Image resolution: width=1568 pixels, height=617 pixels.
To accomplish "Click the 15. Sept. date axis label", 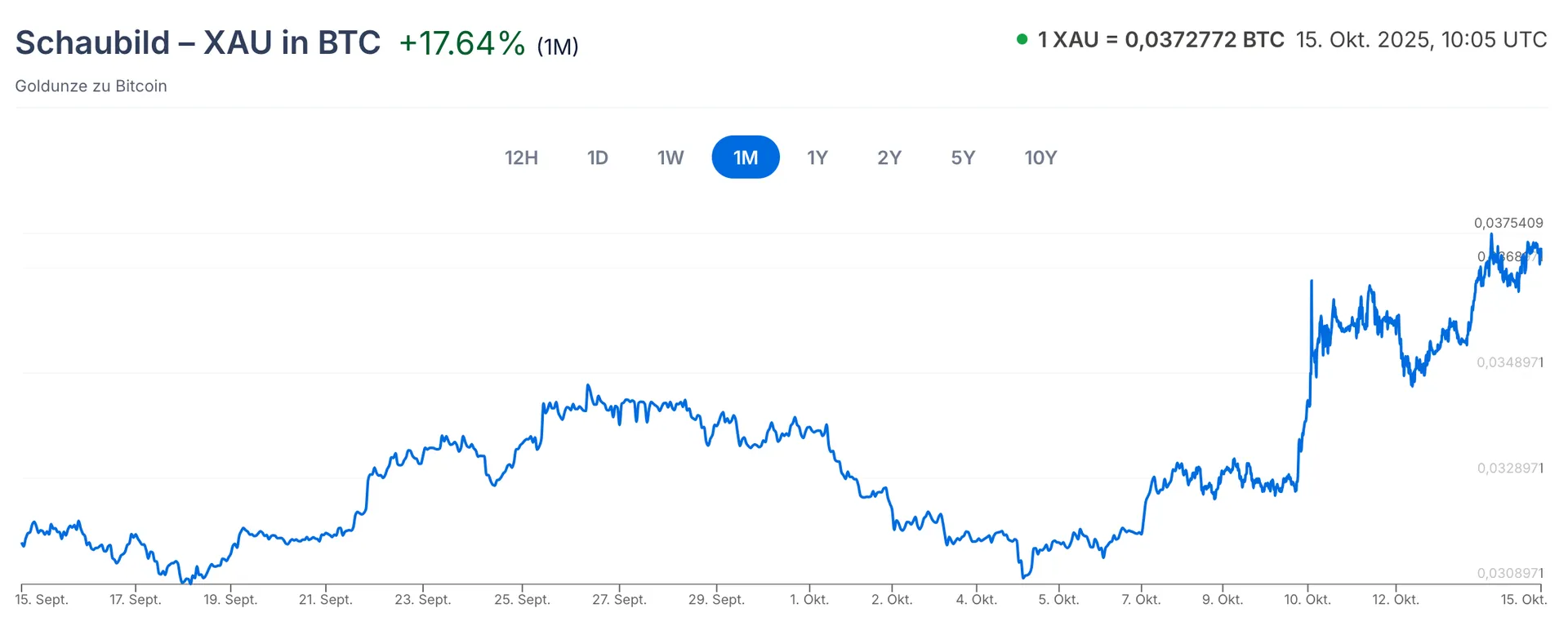I will [x=42, y=600].
